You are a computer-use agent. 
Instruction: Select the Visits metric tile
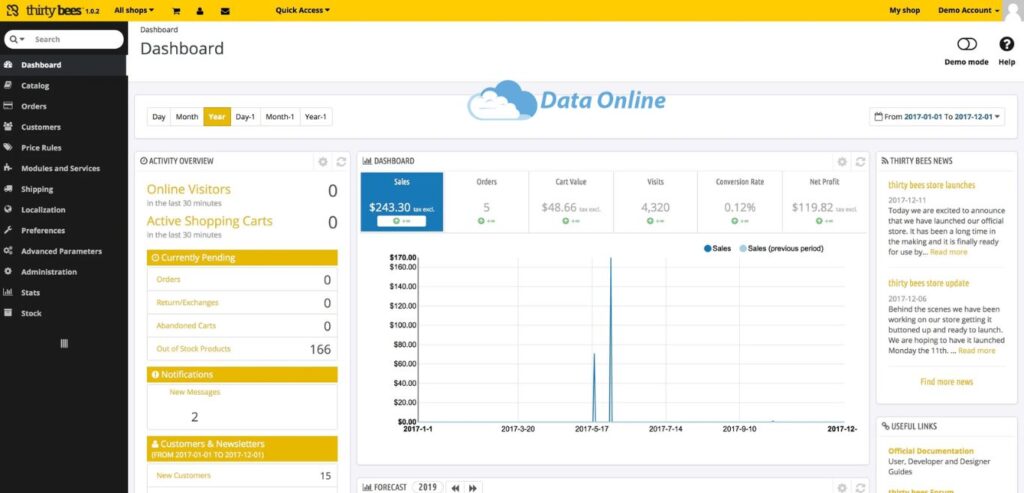click(x=655, y=202)
